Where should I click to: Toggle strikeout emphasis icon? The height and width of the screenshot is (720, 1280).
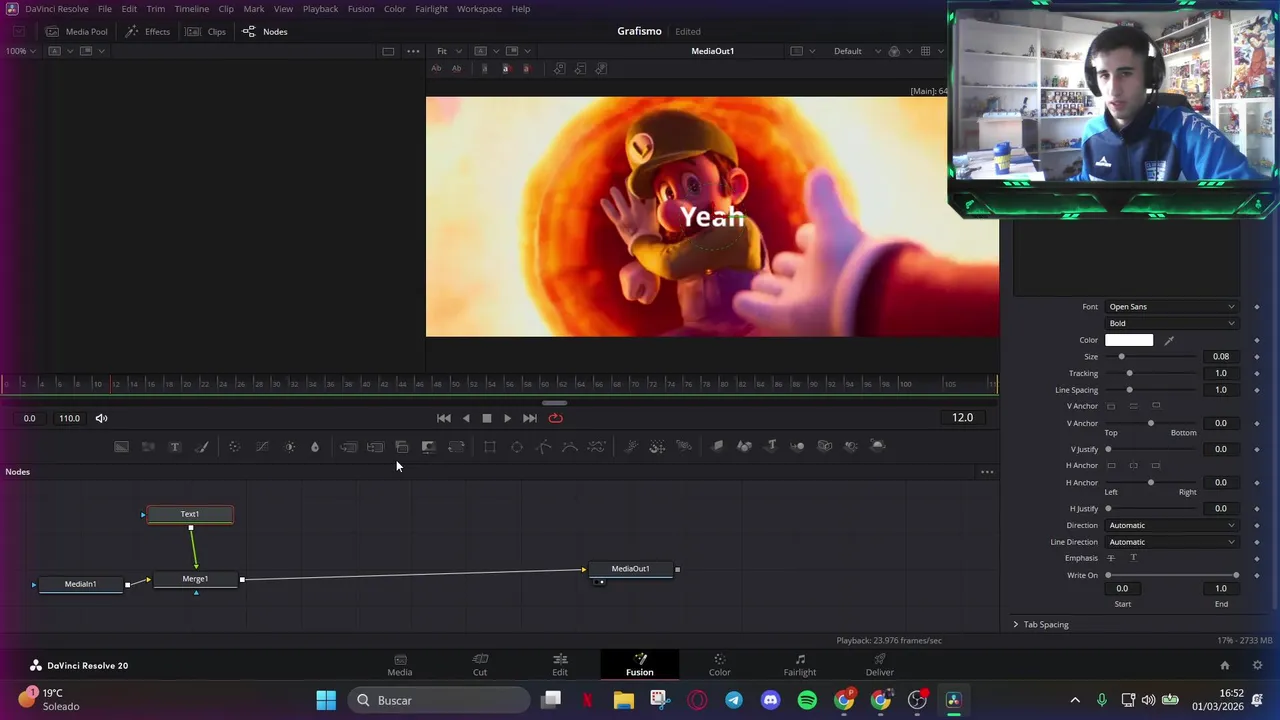click(1111, 558)
